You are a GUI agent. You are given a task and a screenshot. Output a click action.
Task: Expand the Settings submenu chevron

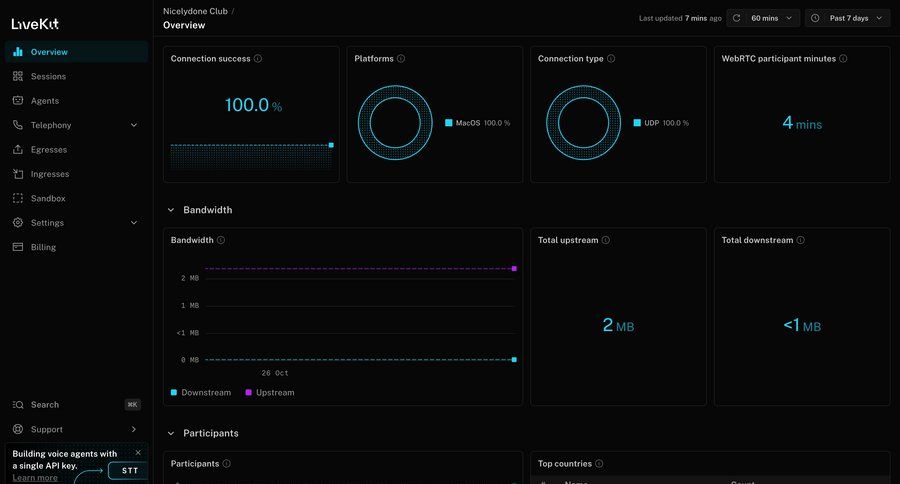(134, 223)
